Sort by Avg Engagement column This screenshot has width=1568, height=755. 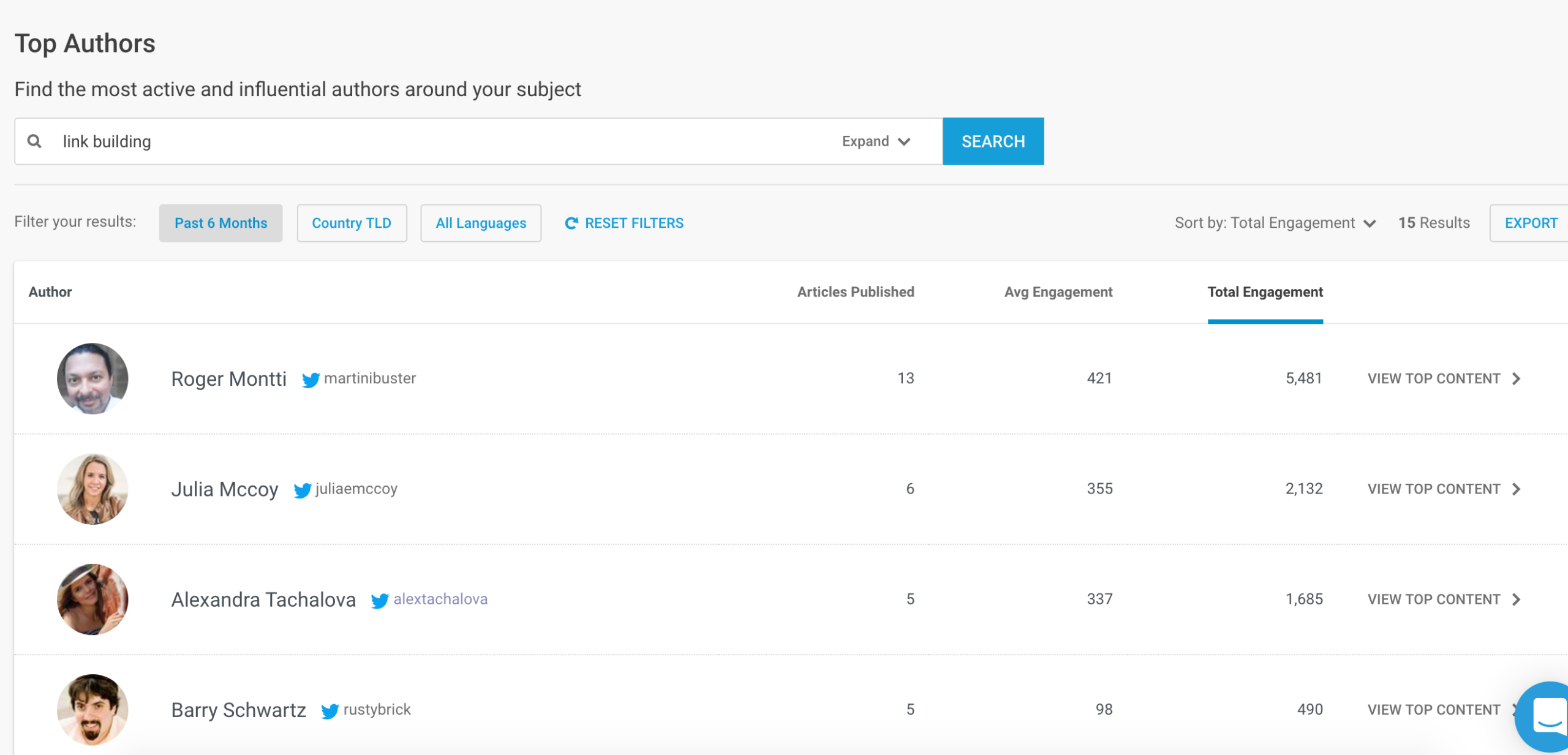[1058, 292]
